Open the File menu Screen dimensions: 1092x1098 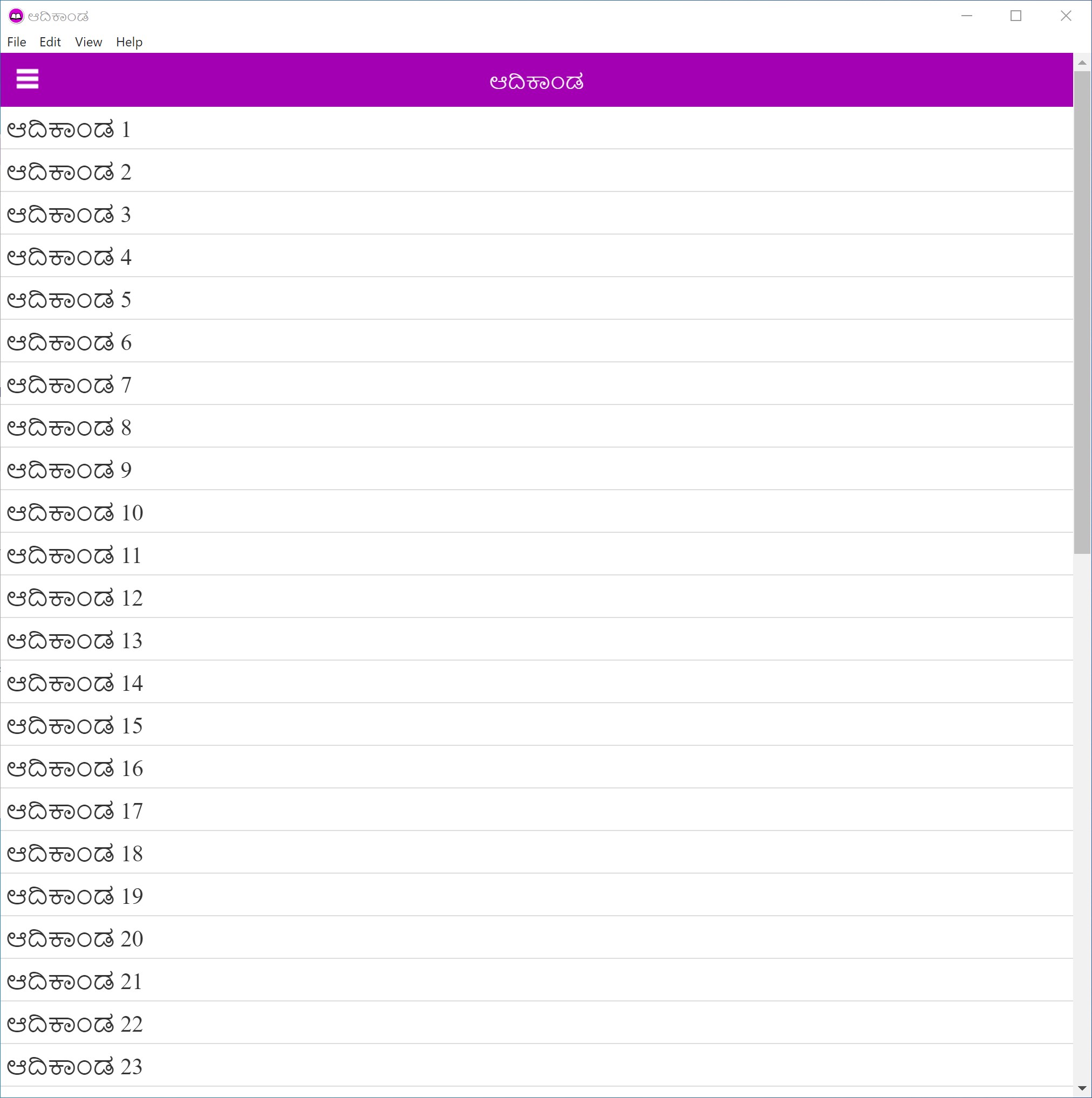(x=17, y=42)
